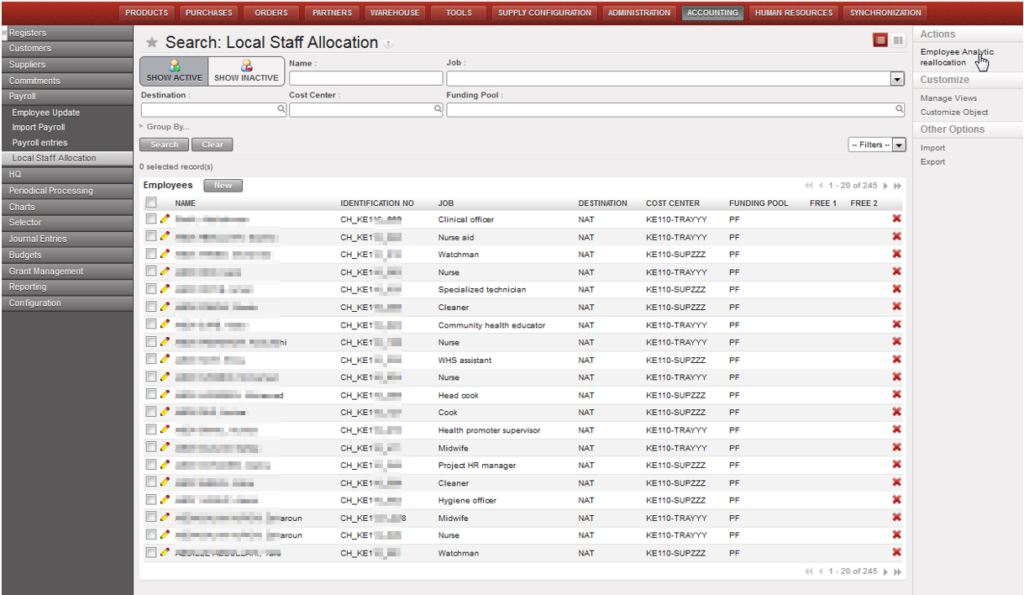Edit the Project HR manager row pencil
This screenshot has width=1024, height=595.
(x=165, y=465)
